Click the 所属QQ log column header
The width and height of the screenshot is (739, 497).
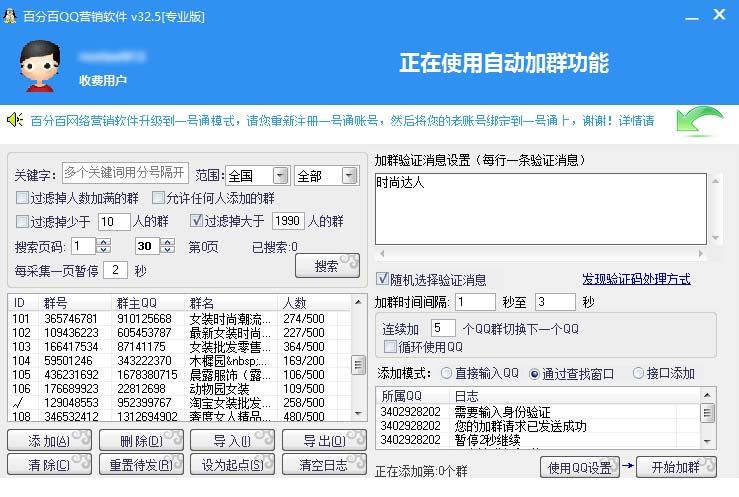pyautogui.click(x=413, y=396)
